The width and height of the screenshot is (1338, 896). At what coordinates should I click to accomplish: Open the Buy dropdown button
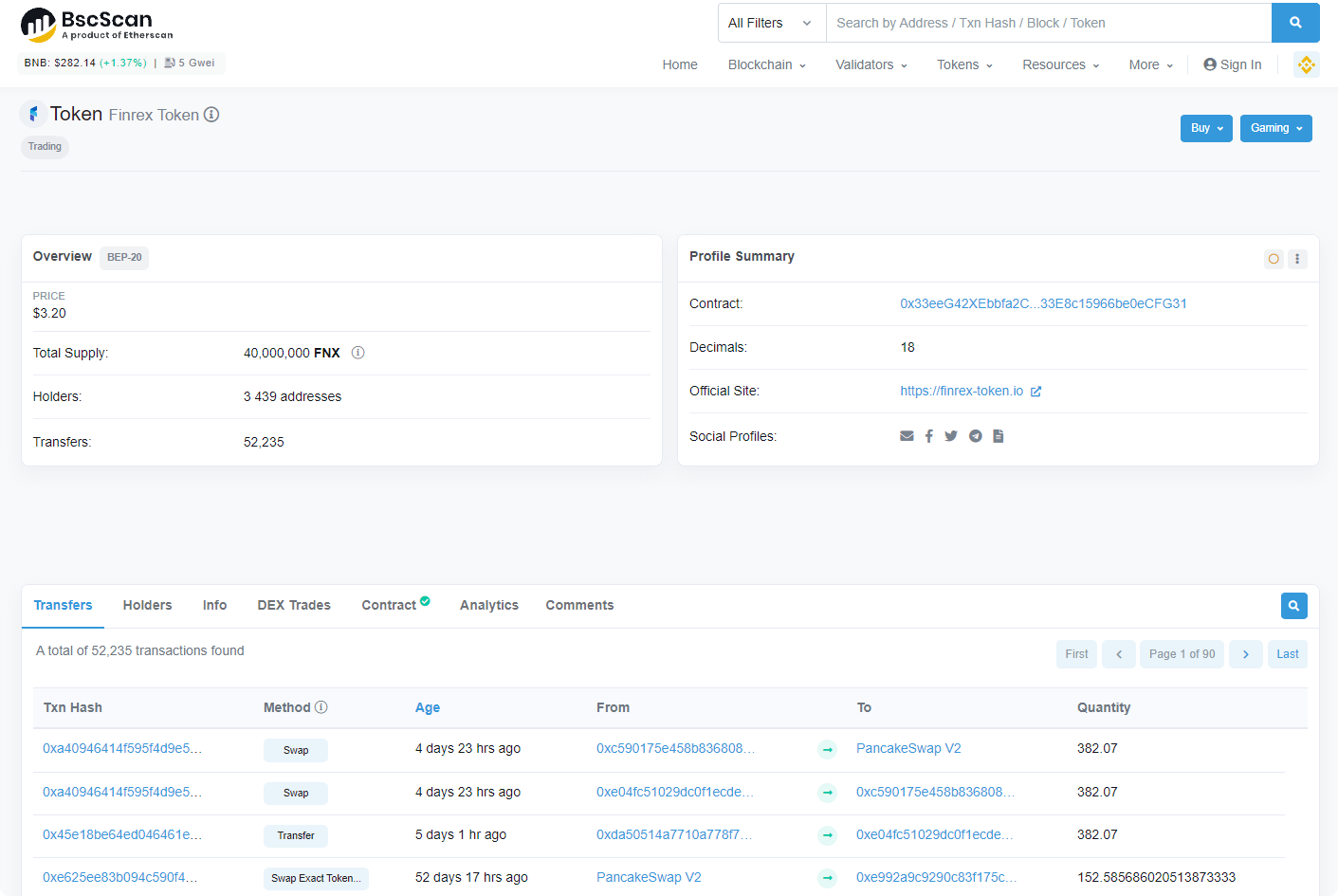point(1206,128)
